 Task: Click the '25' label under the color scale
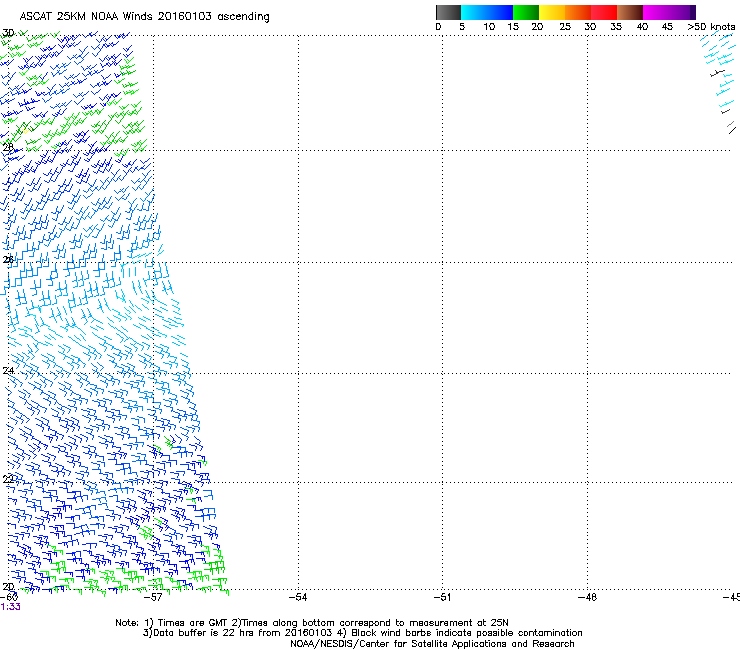coord(565,27)
